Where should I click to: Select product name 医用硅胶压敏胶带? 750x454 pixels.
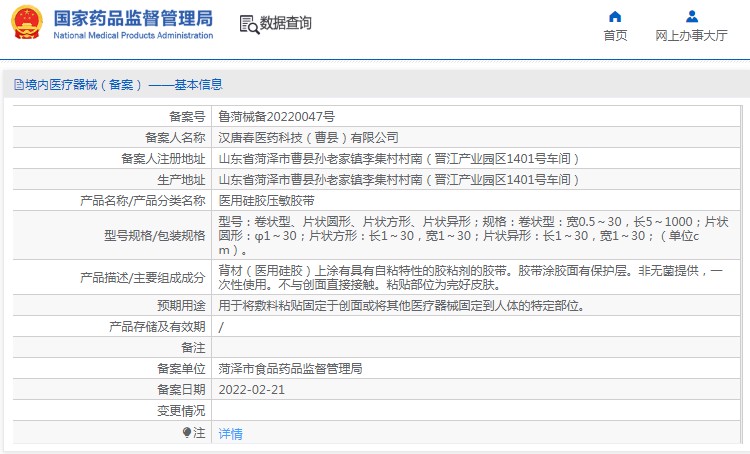(266, 201)
